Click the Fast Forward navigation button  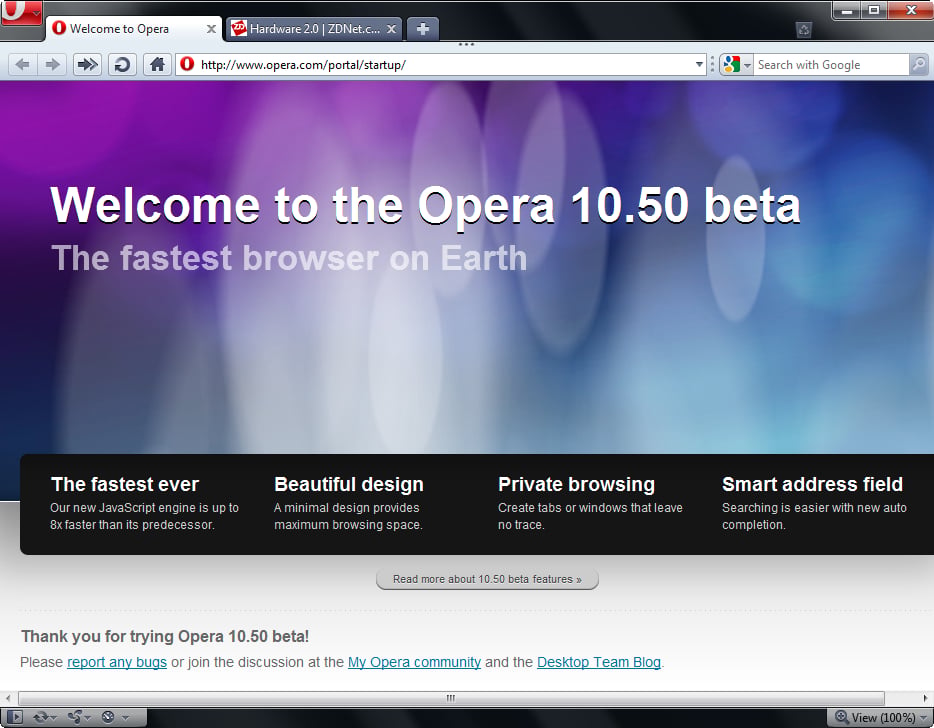point(88,64)
